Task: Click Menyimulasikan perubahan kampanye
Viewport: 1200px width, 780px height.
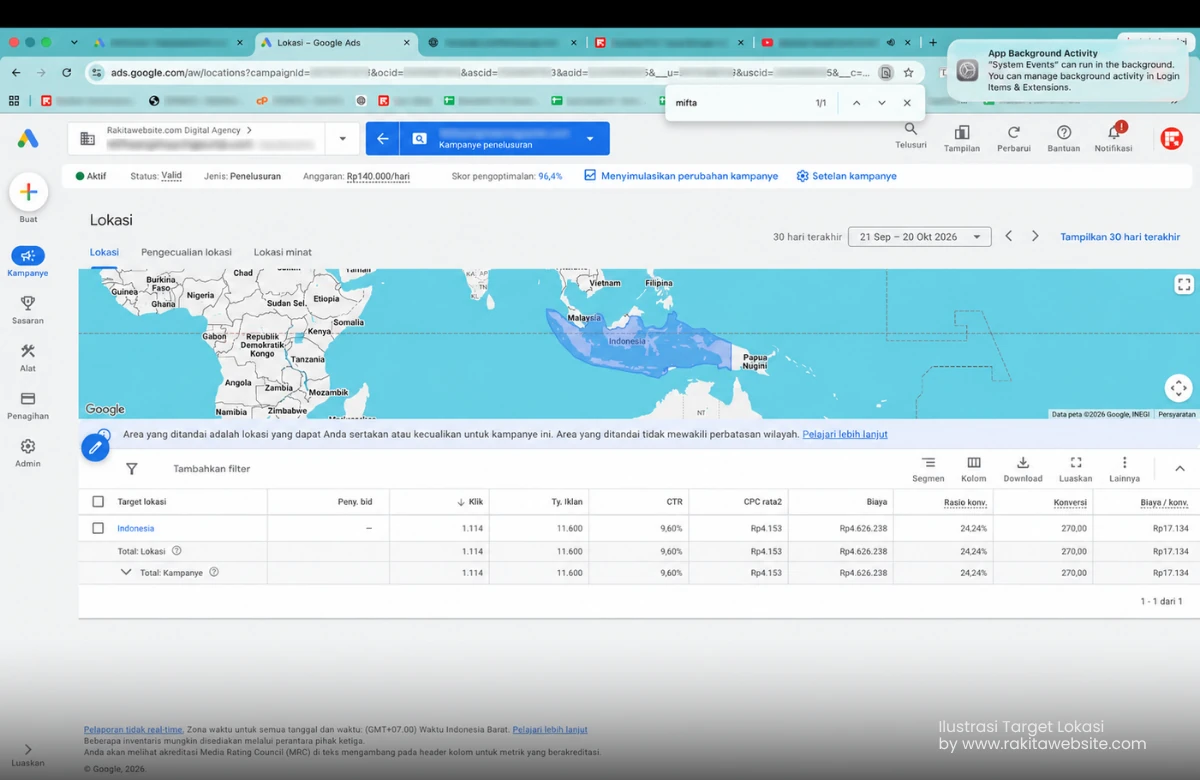Action: 681,176
